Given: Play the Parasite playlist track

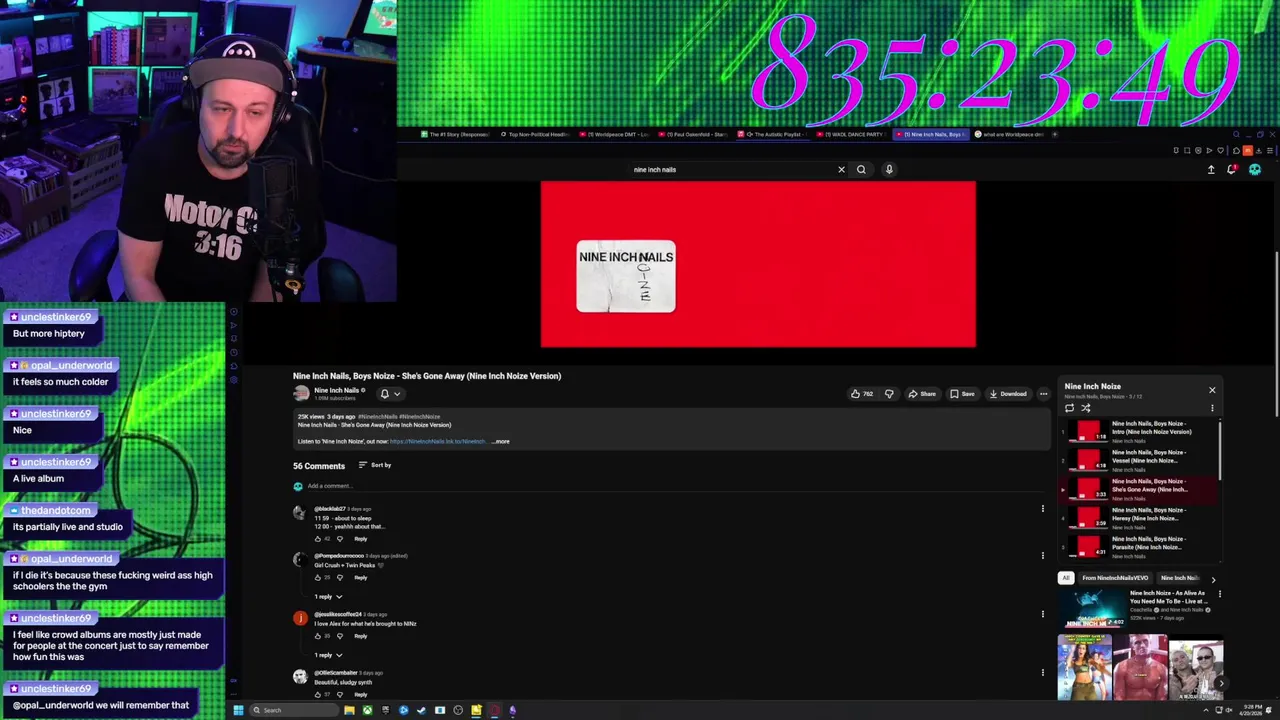Looking at the screenshot, I should [x=1140, y=547].
